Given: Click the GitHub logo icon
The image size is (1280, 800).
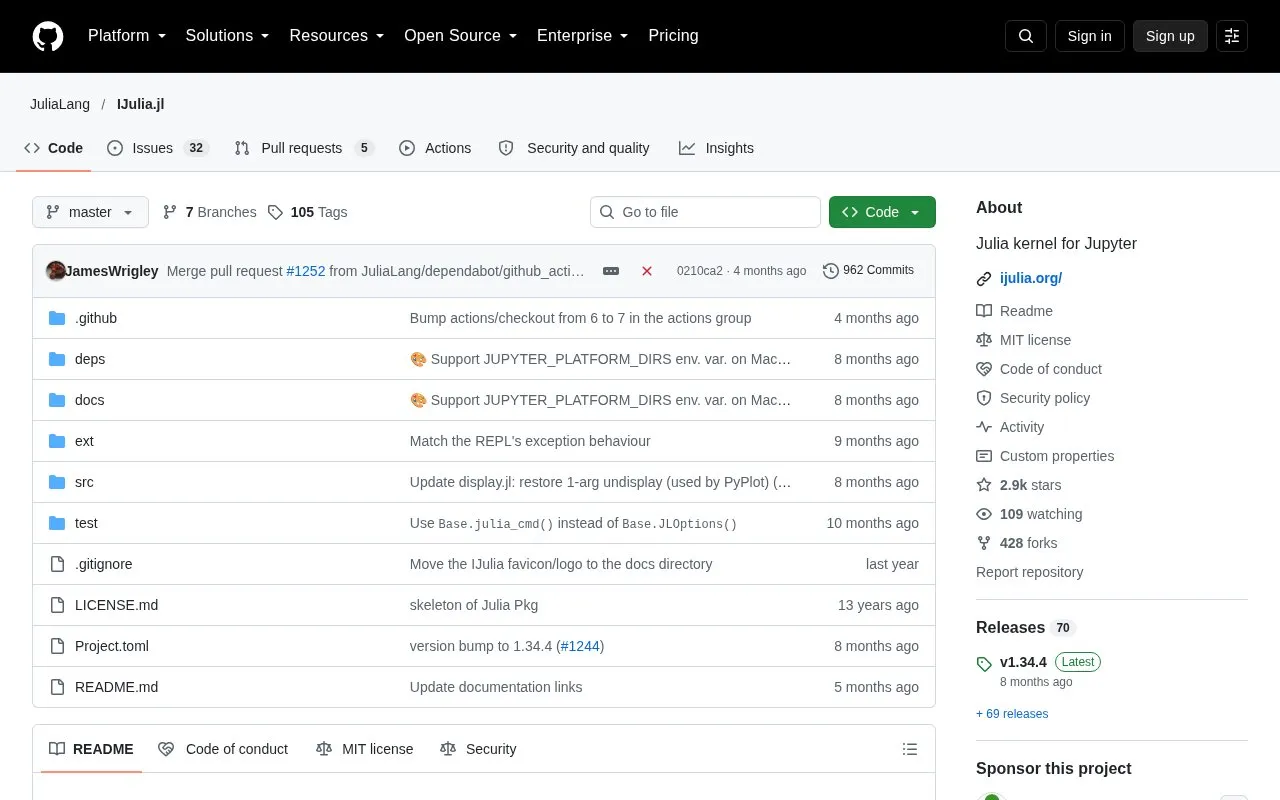Looking at the screenshot, I should pos(48,36).
